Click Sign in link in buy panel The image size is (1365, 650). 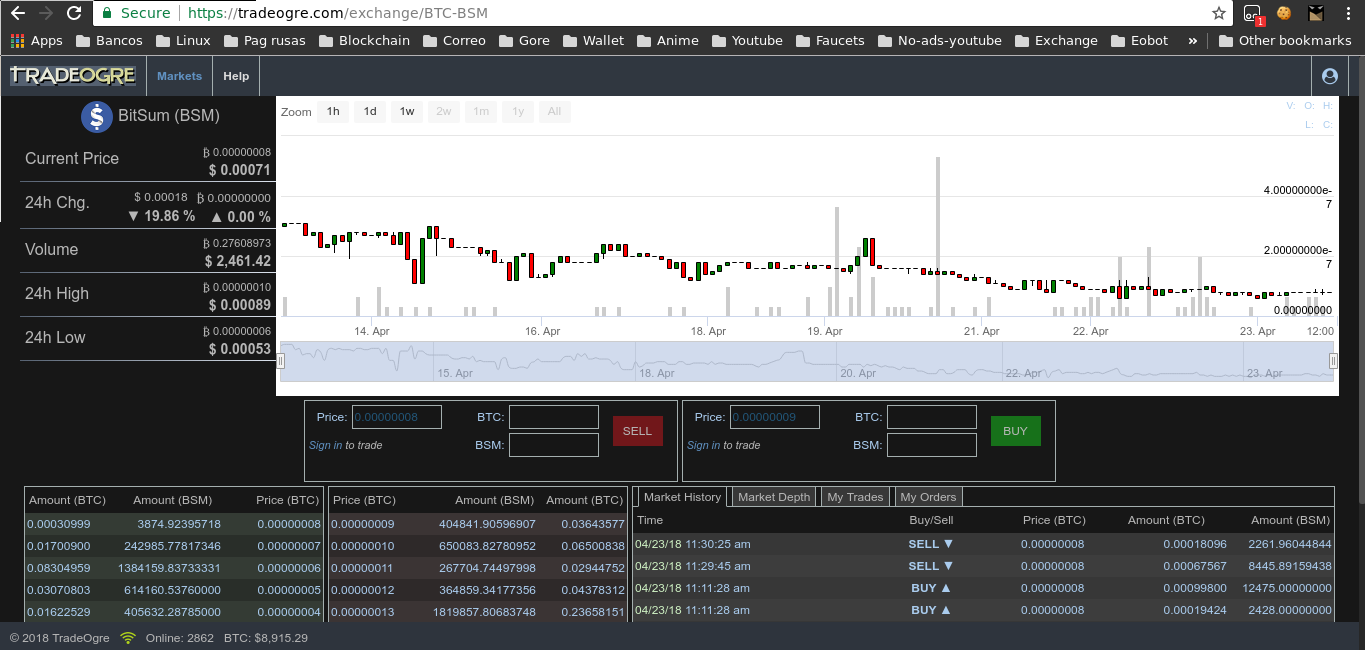coord(703,445)
